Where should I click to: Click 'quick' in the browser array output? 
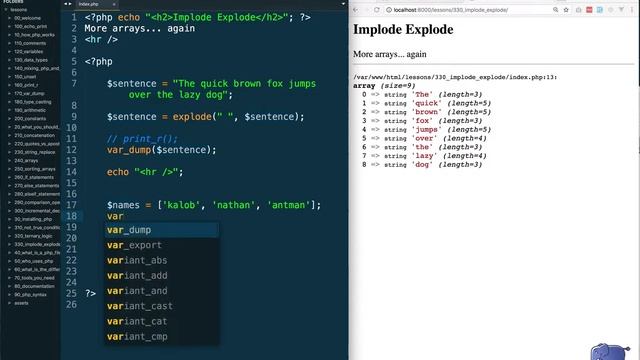tap(426, 103)
